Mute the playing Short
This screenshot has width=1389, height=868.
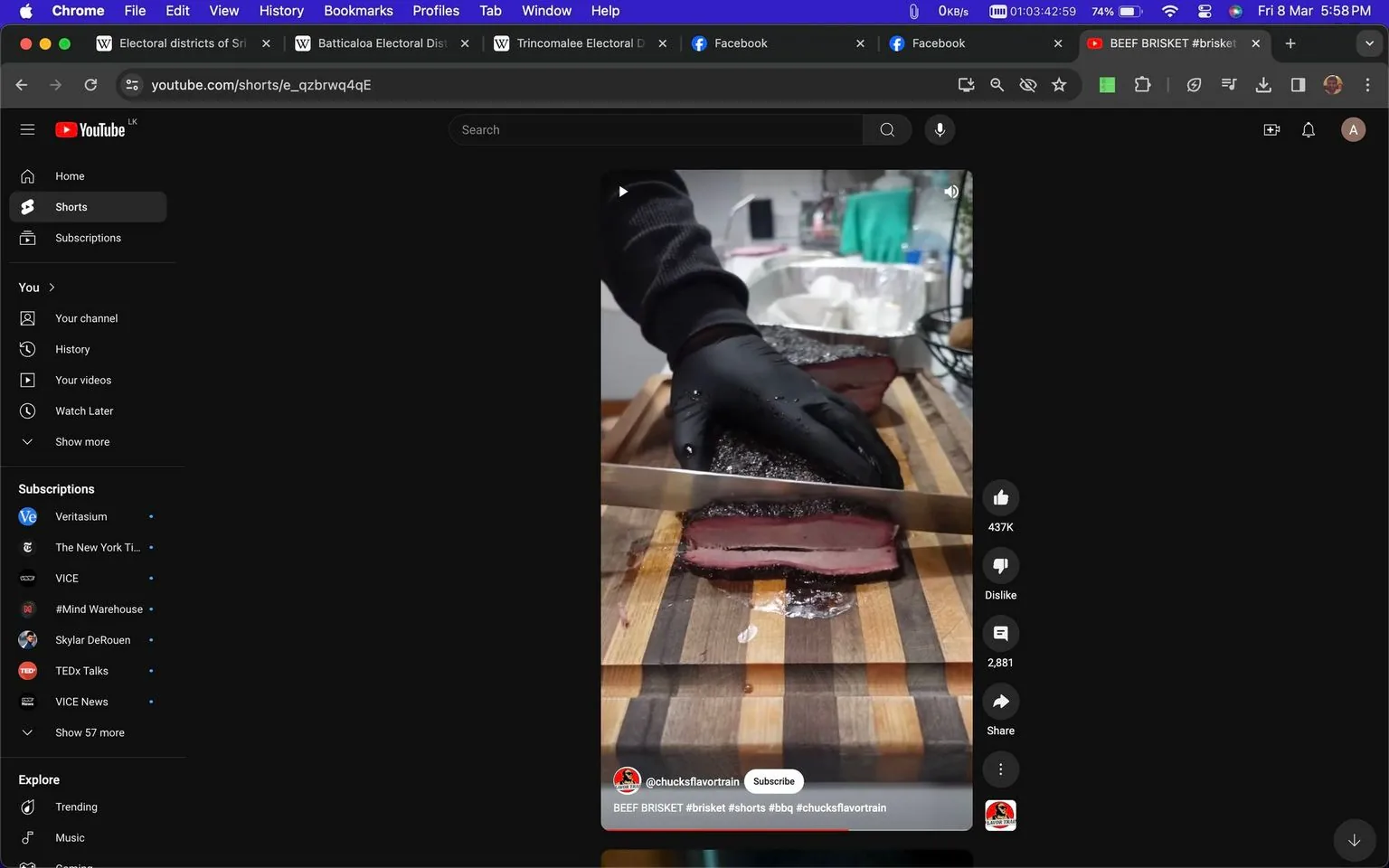[x=950, y=191]
